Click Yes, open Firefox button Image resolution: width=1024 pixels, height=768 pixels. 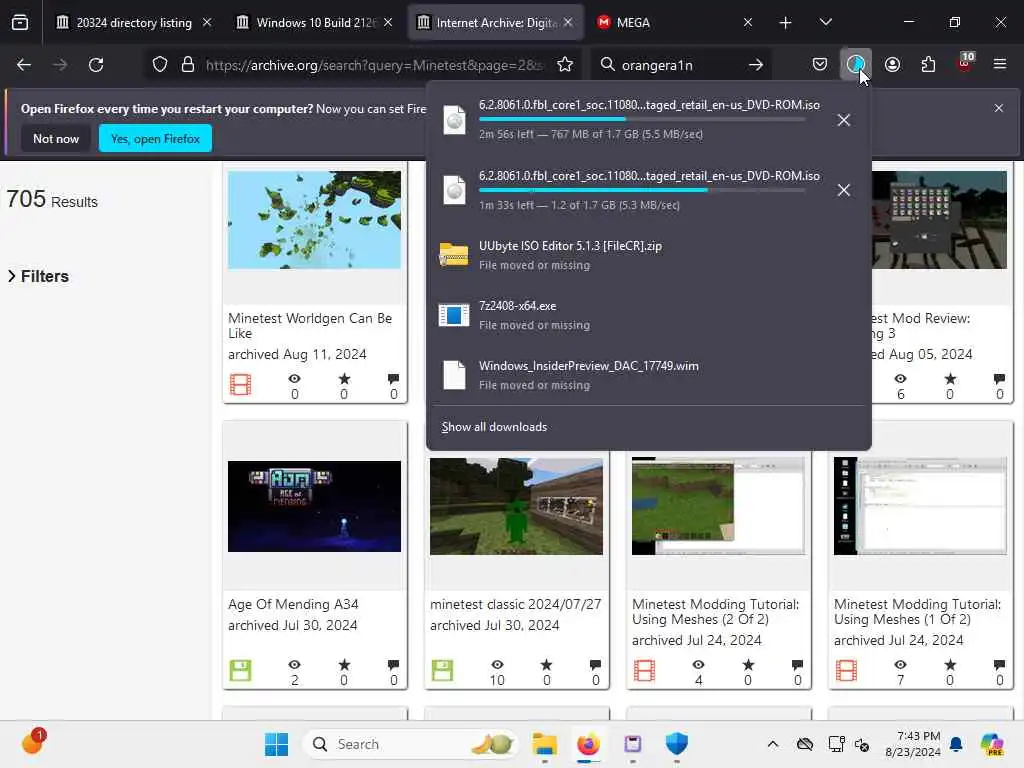(155, 138)
